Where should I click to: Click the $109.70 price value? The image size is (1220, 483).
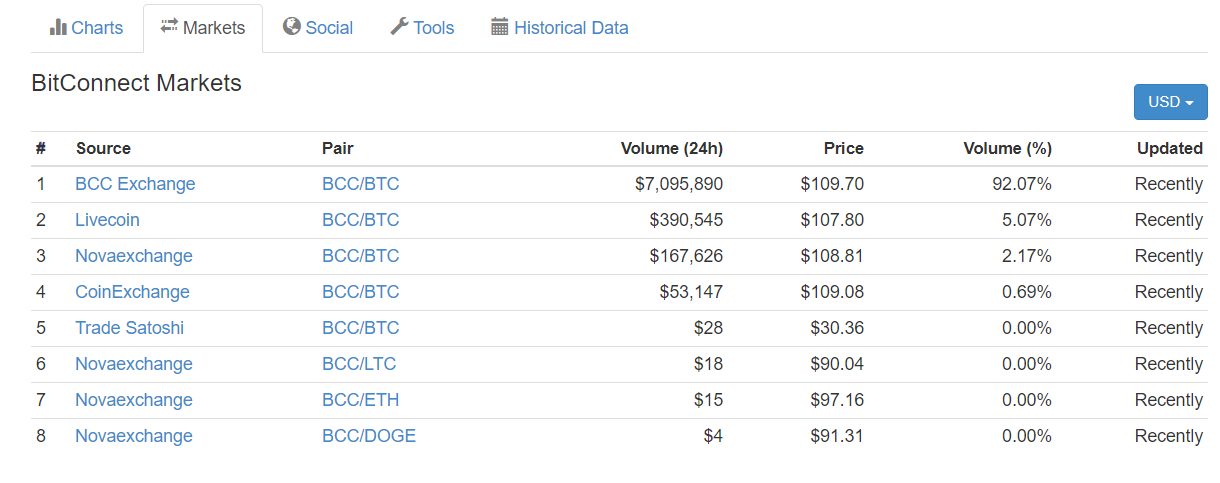coord(832,184)
